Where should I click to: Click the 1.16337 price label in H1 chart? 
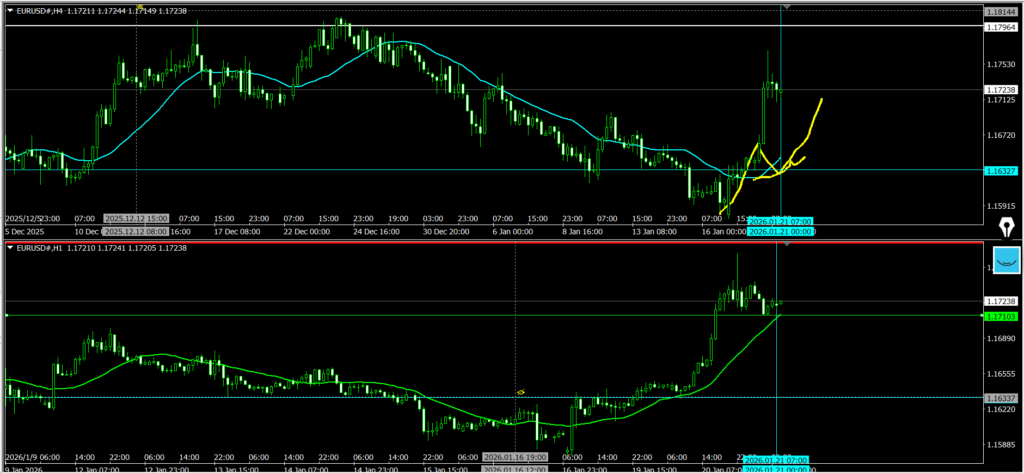click(x=1000, y=397)
